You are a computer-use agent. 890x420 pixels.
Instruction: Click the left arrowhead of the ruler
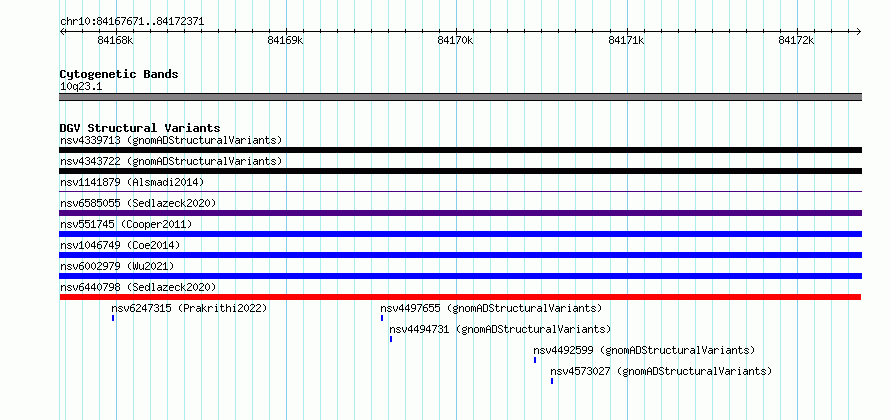coord(62,31)
